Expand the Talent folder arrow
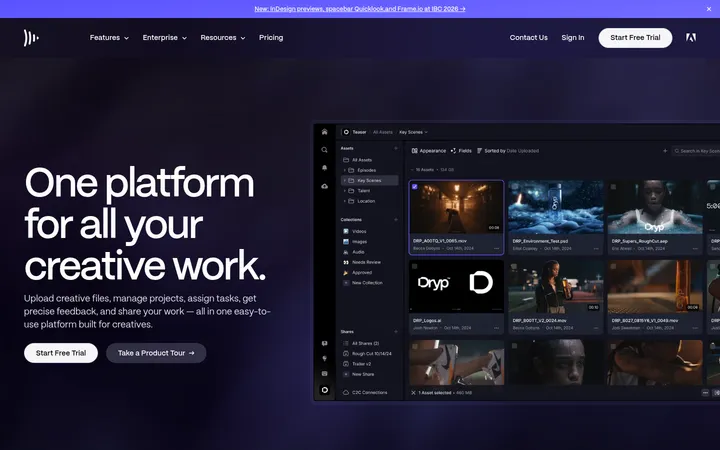This screenshot has height=450, width=720. click(345, 191)
